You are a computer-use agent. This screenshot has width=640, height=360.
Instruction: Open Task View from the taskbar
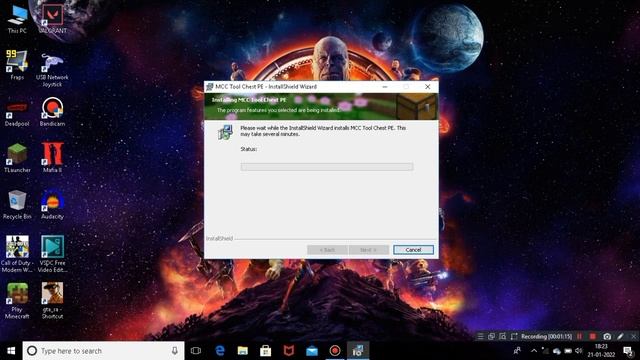196,351
